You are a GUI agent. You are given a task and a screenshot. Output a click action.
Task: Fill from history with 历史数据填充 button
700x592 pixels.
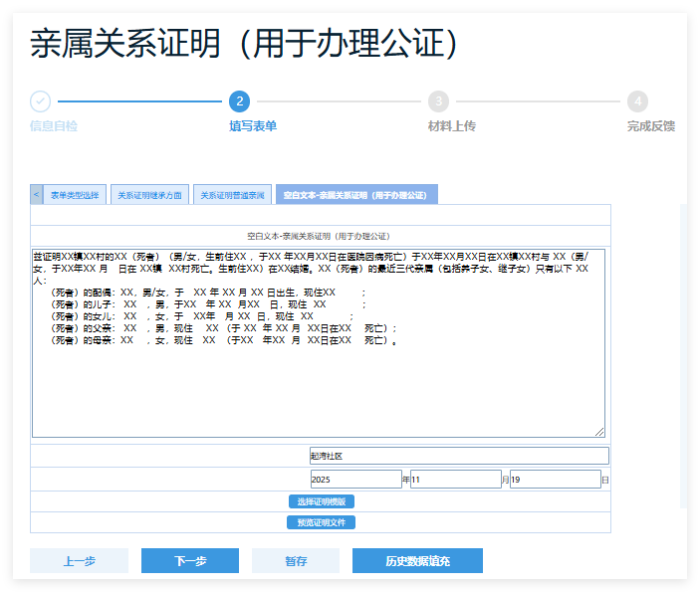tap(417, 561)
